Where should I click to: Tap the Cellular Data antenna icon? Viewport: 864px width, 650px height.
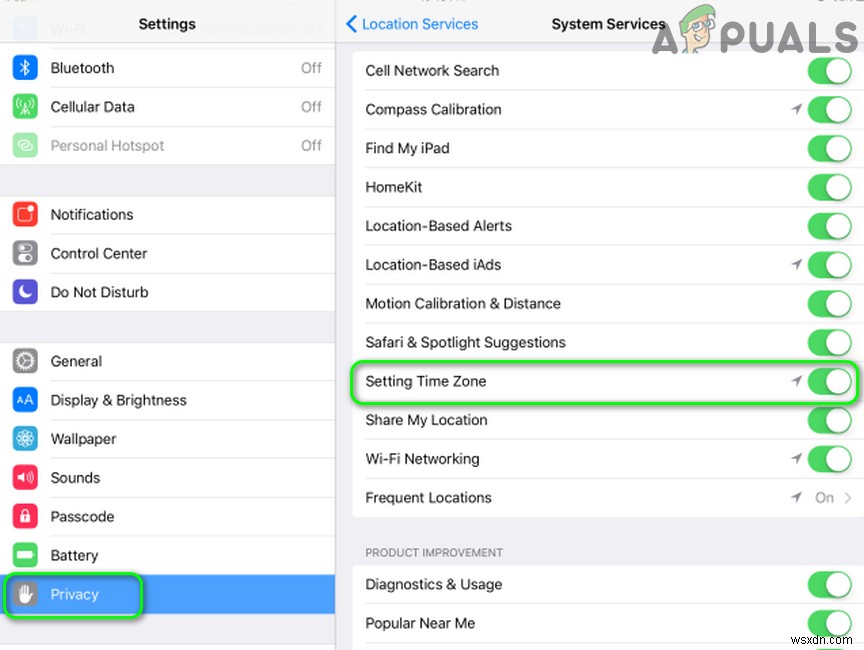[x=25, y=107]
